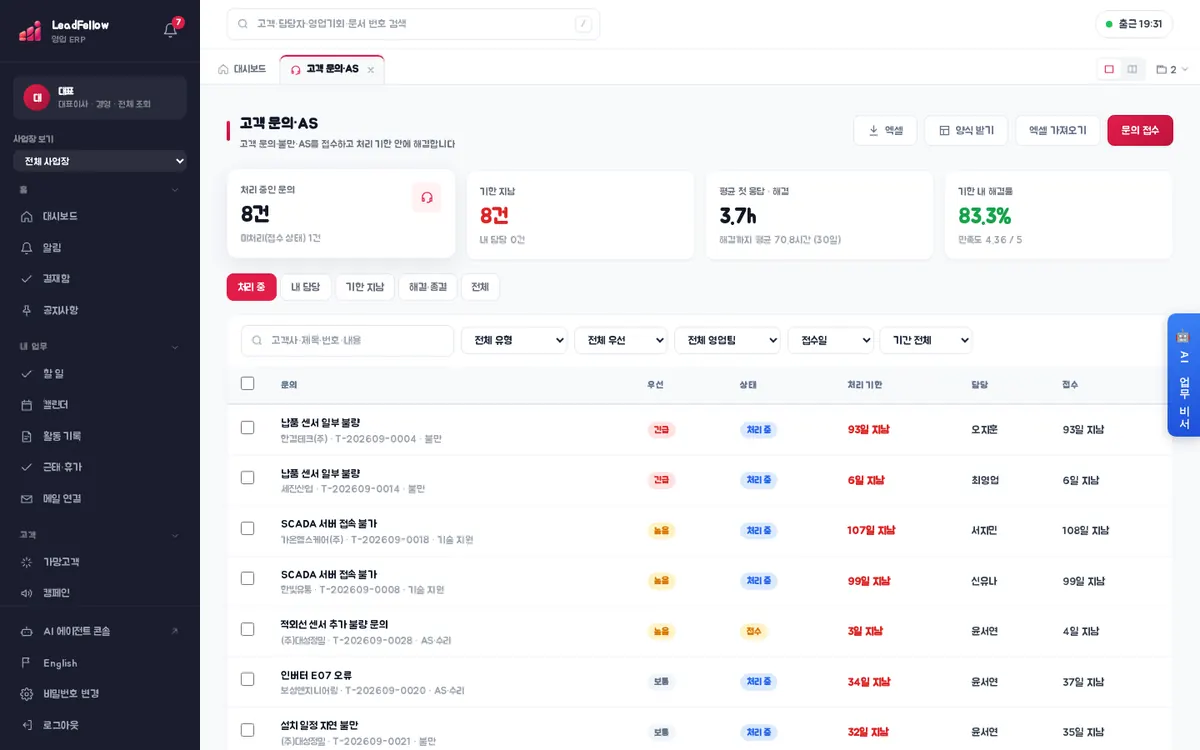This screenshot has width=1200, height=750.
Task: Open the 전체 영업팀 filter dropdown
Action: 727,340
